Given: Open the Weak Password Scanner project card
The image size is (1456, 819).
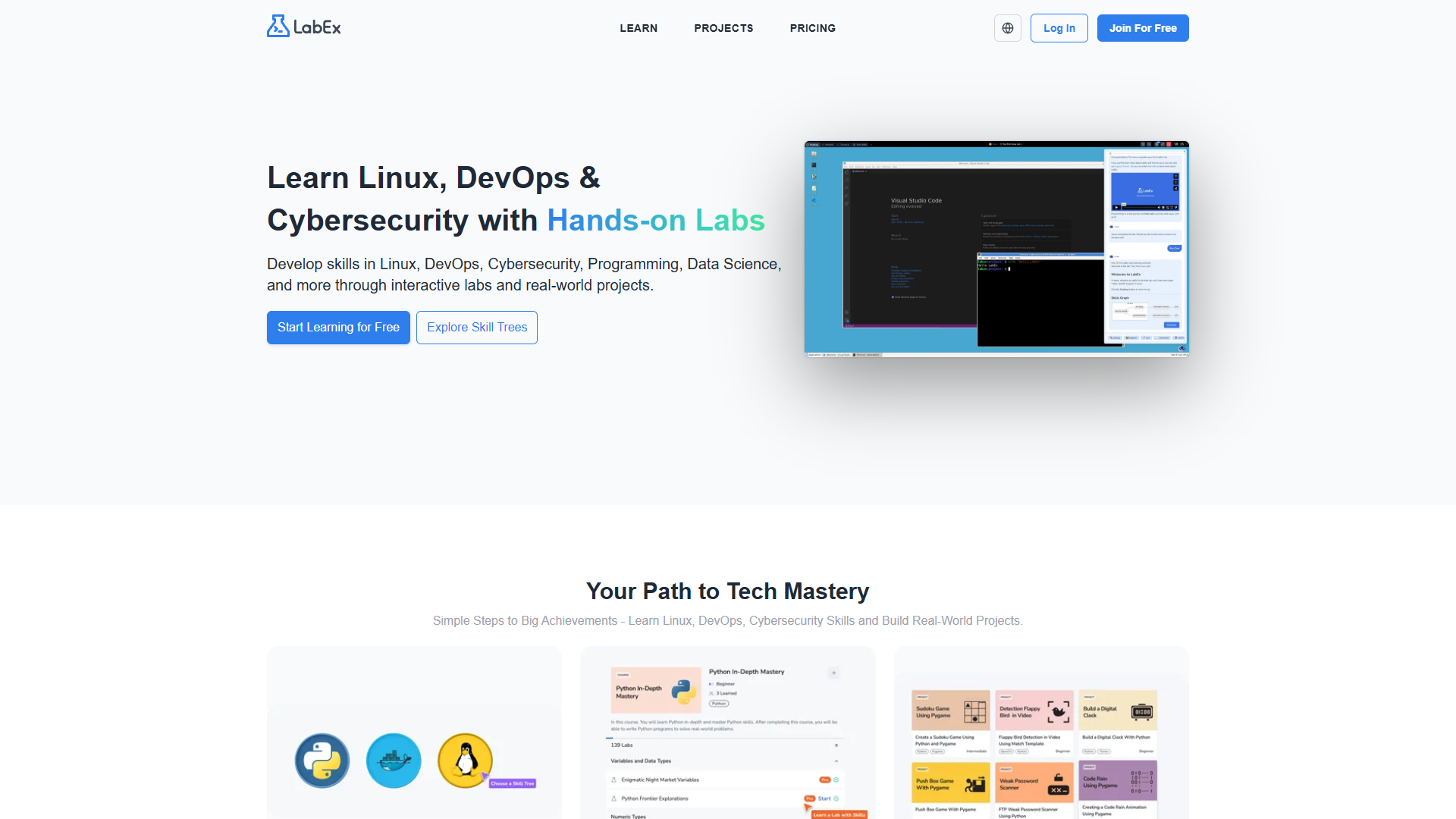Looking at the screenshot, I should (1034, 789).
